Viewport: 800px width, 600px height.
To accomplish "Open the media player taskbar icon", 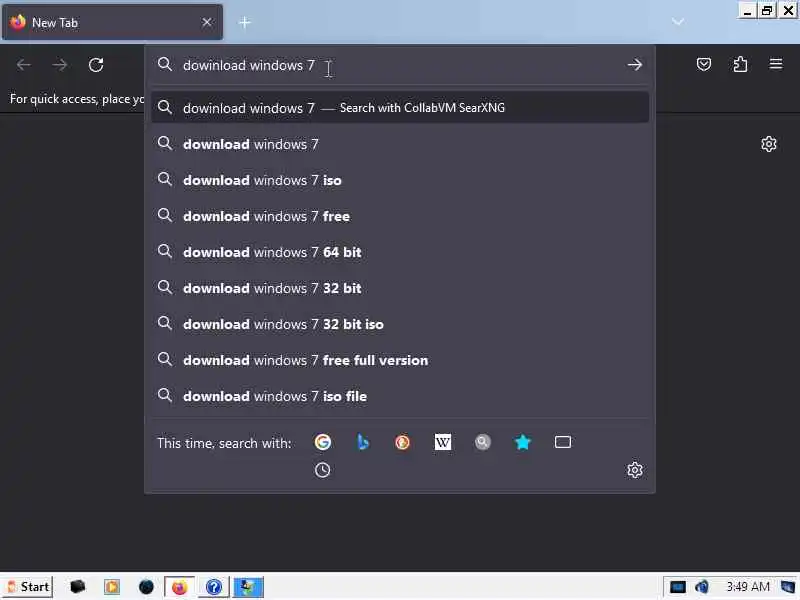I will click(112, 587).
